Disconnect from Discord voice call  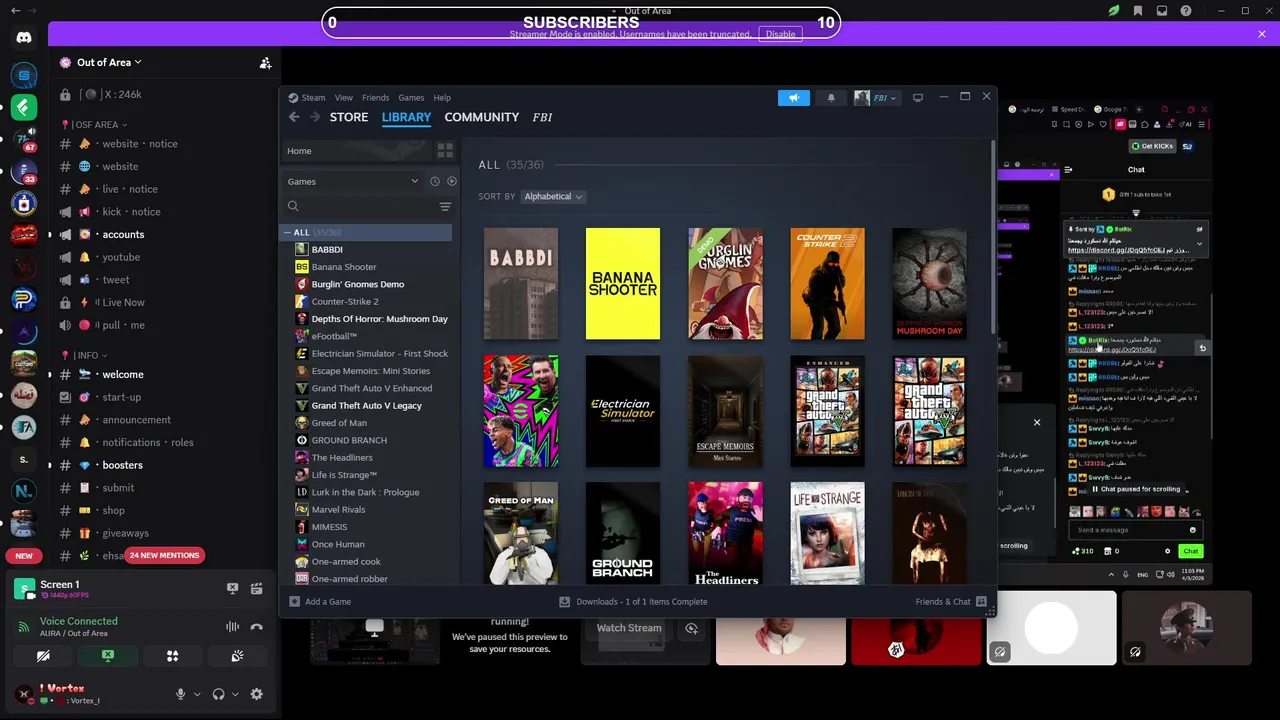[256, 627]
